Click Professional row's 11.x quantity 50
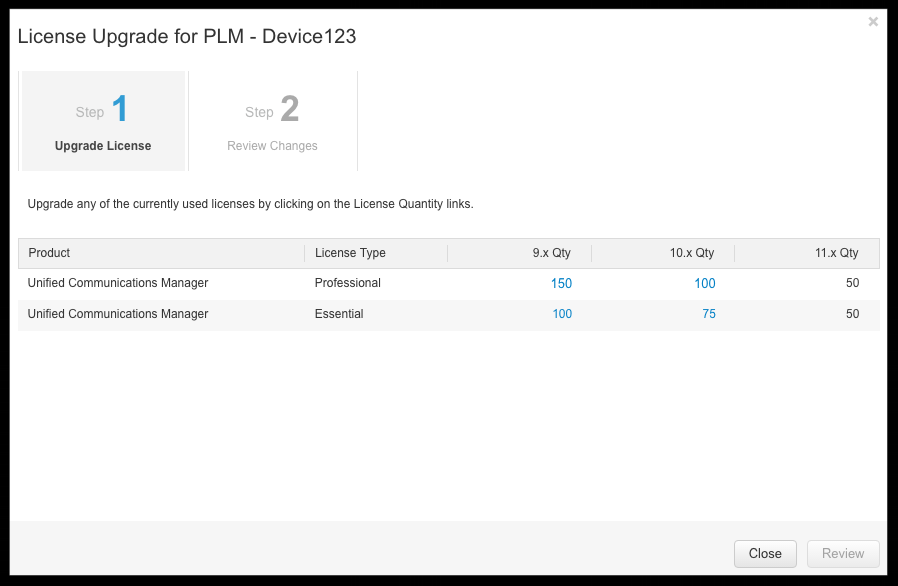Viewport: 898px width, 586px height. 852,283
